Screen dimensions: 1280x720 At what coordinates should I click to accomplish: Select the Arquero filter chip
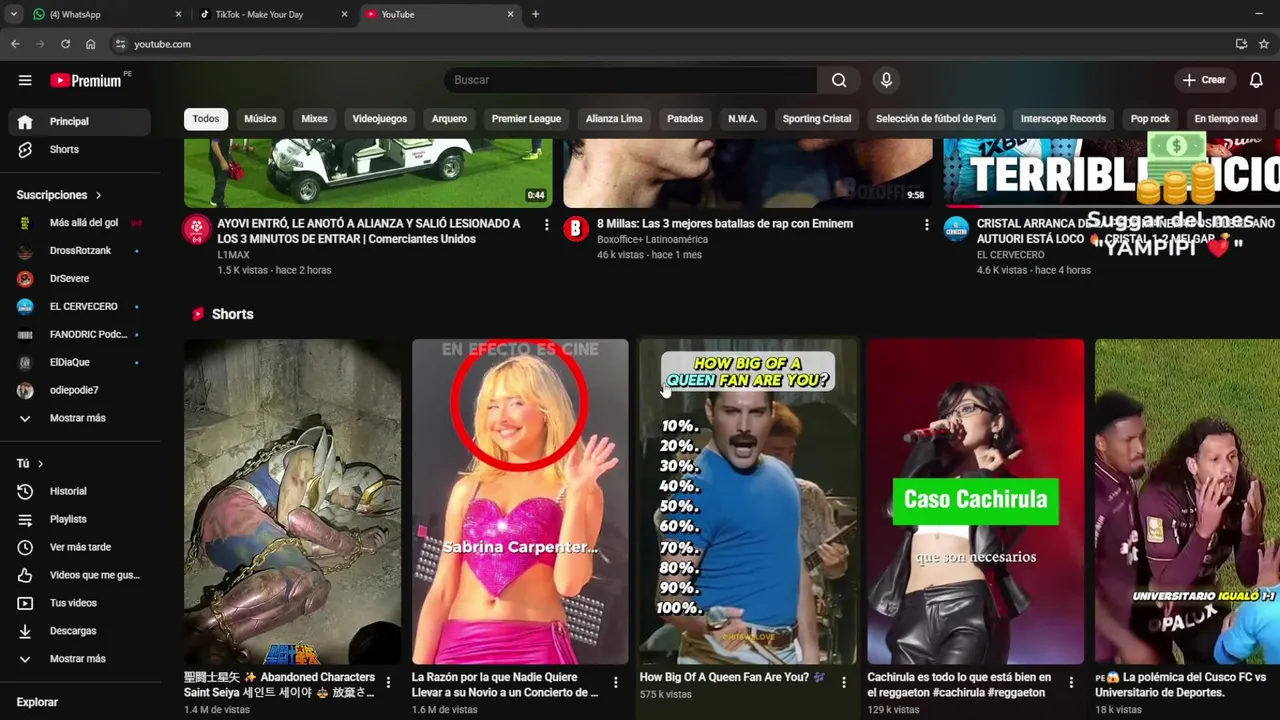(449, 119)
